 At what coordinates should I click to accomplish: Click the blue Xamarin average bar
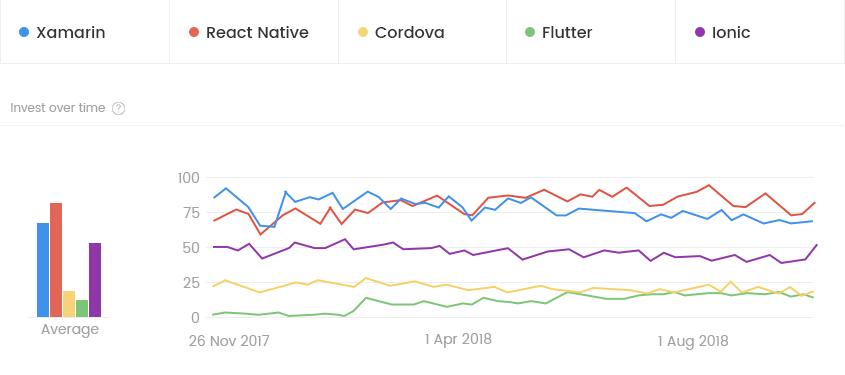[43, 270]
